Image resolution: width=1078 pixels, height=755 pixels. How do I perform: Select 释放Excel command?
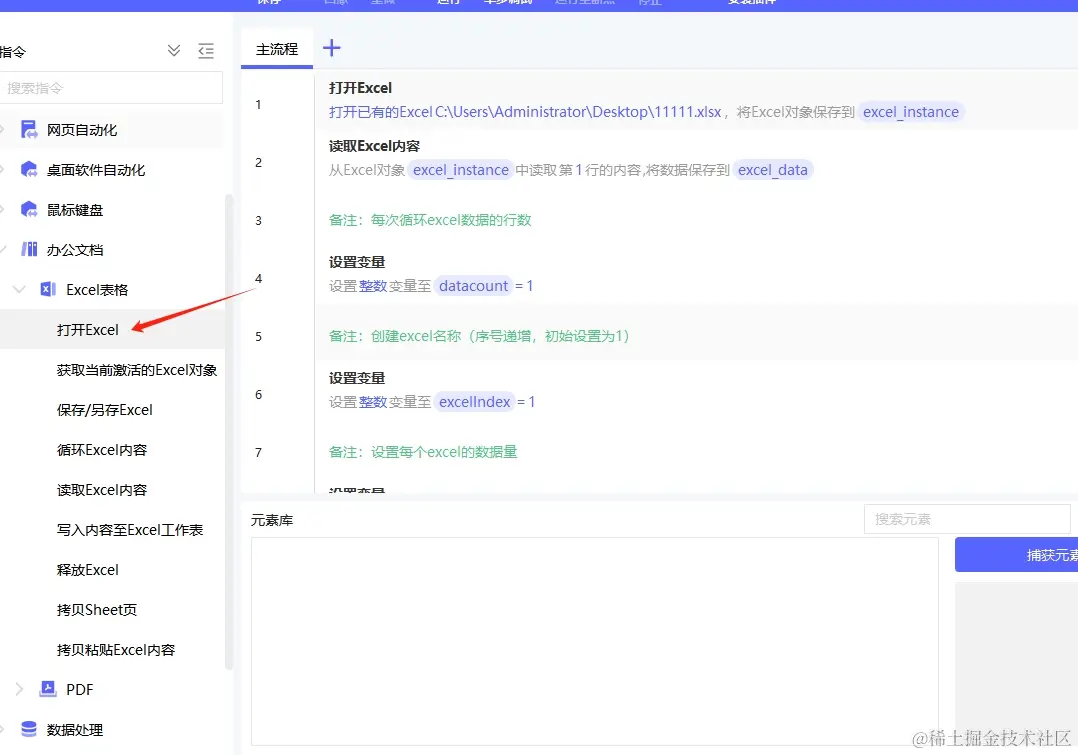coord(87,569)
